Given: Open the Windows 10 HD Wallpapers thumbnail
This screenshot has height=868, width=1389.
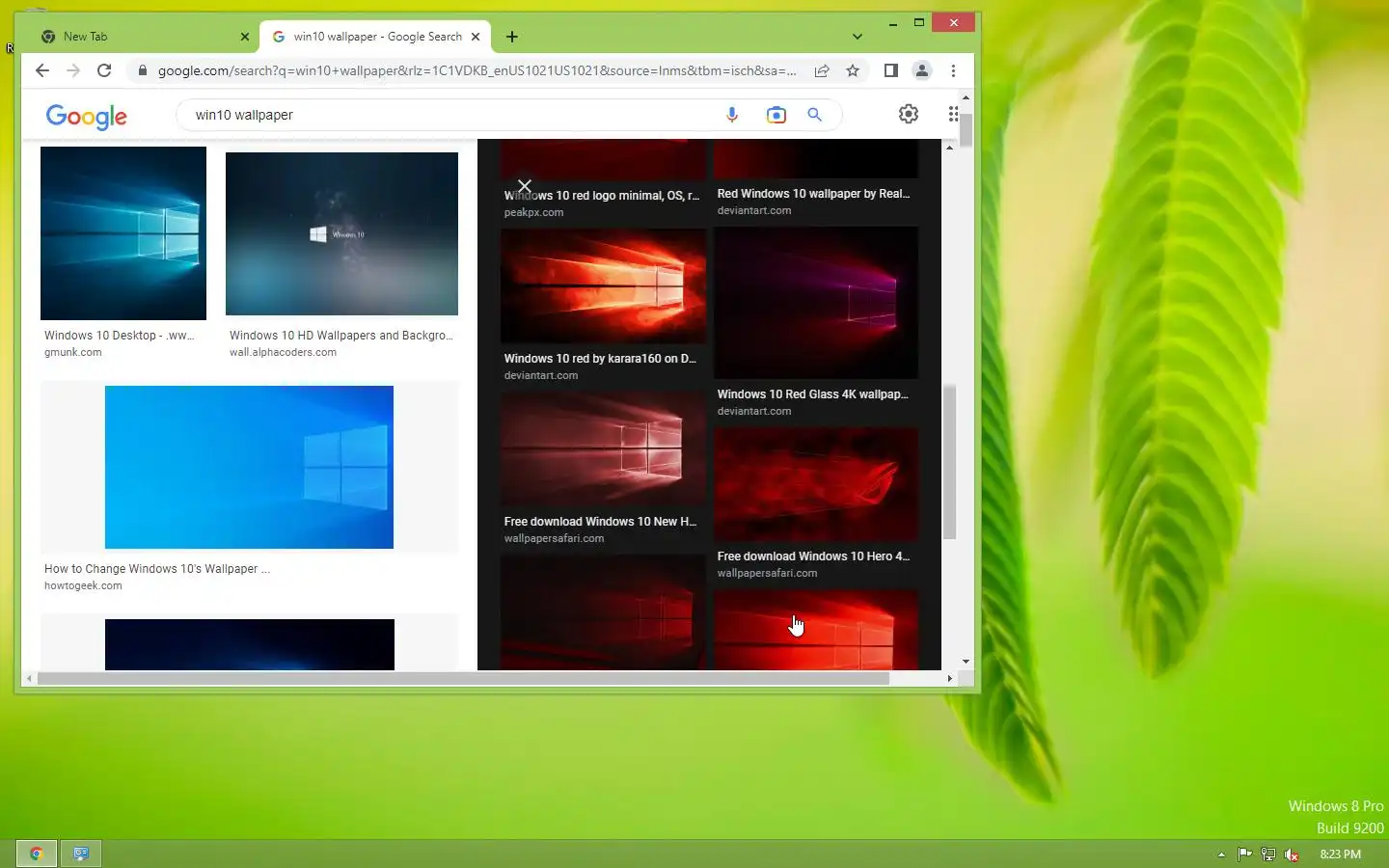Looking at the screenshot, I should (x=341, y=233).
